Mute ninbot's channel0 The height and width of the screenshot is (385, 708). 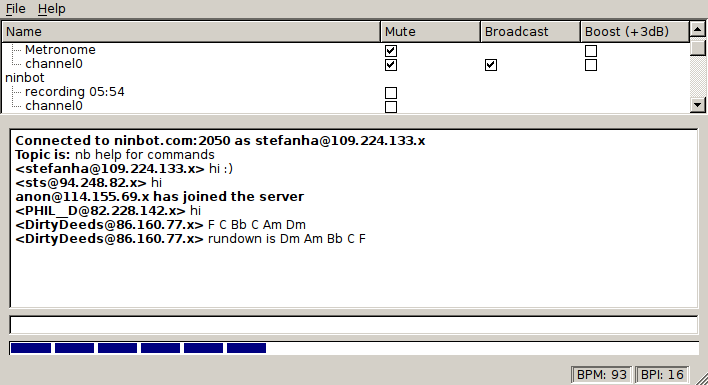pos(391,107)
